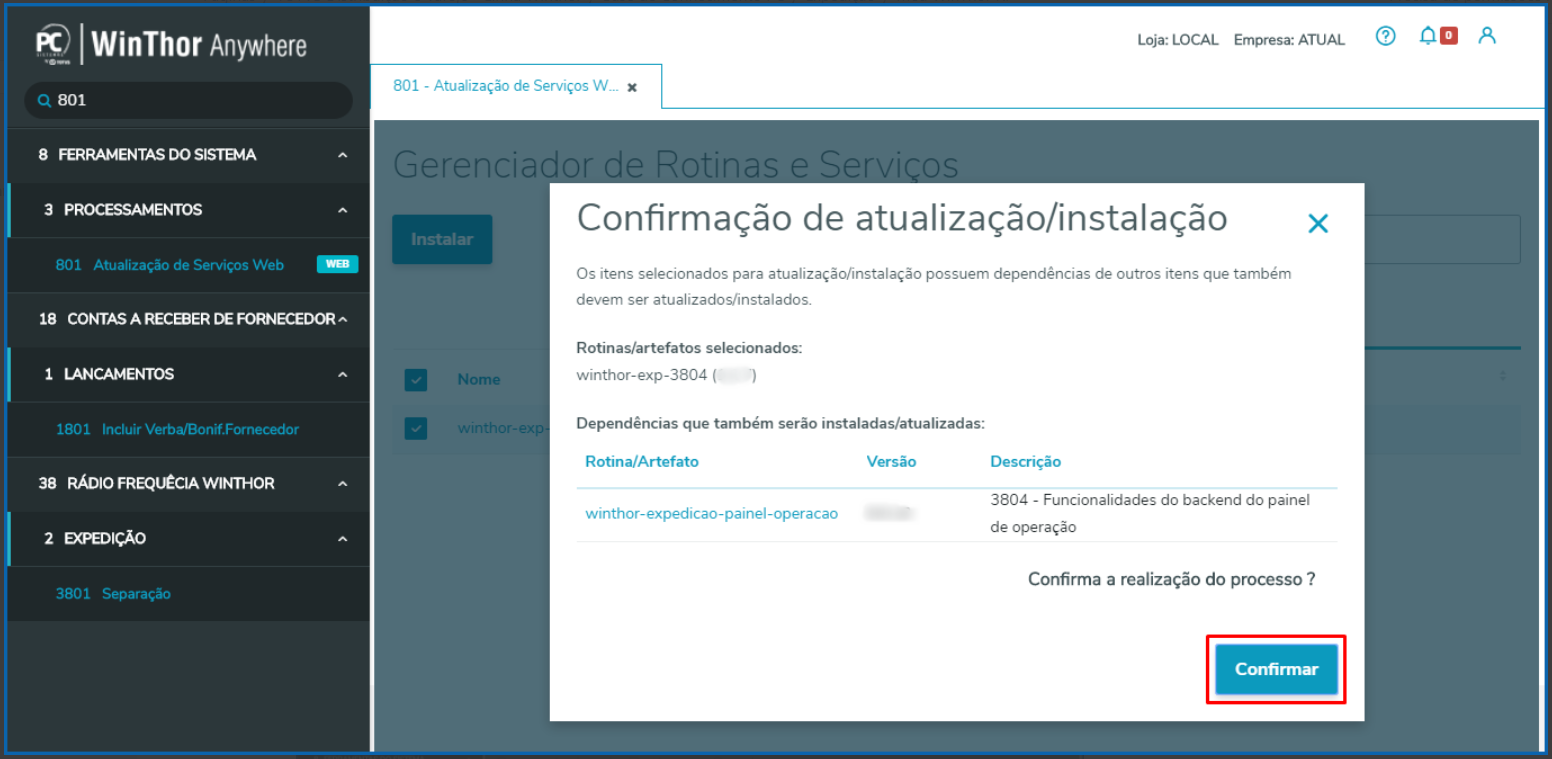Screen dimensions: 1552x759
Task: Click the filter input field behind dialog
Action: click(x=1442, y=239)
